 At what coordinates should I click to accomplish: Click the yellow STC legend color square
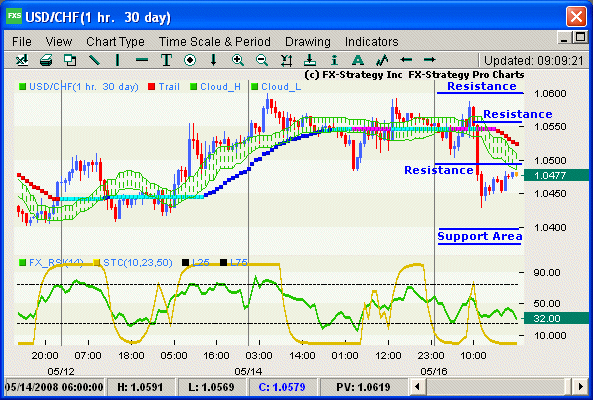click(x=97, y=262)
